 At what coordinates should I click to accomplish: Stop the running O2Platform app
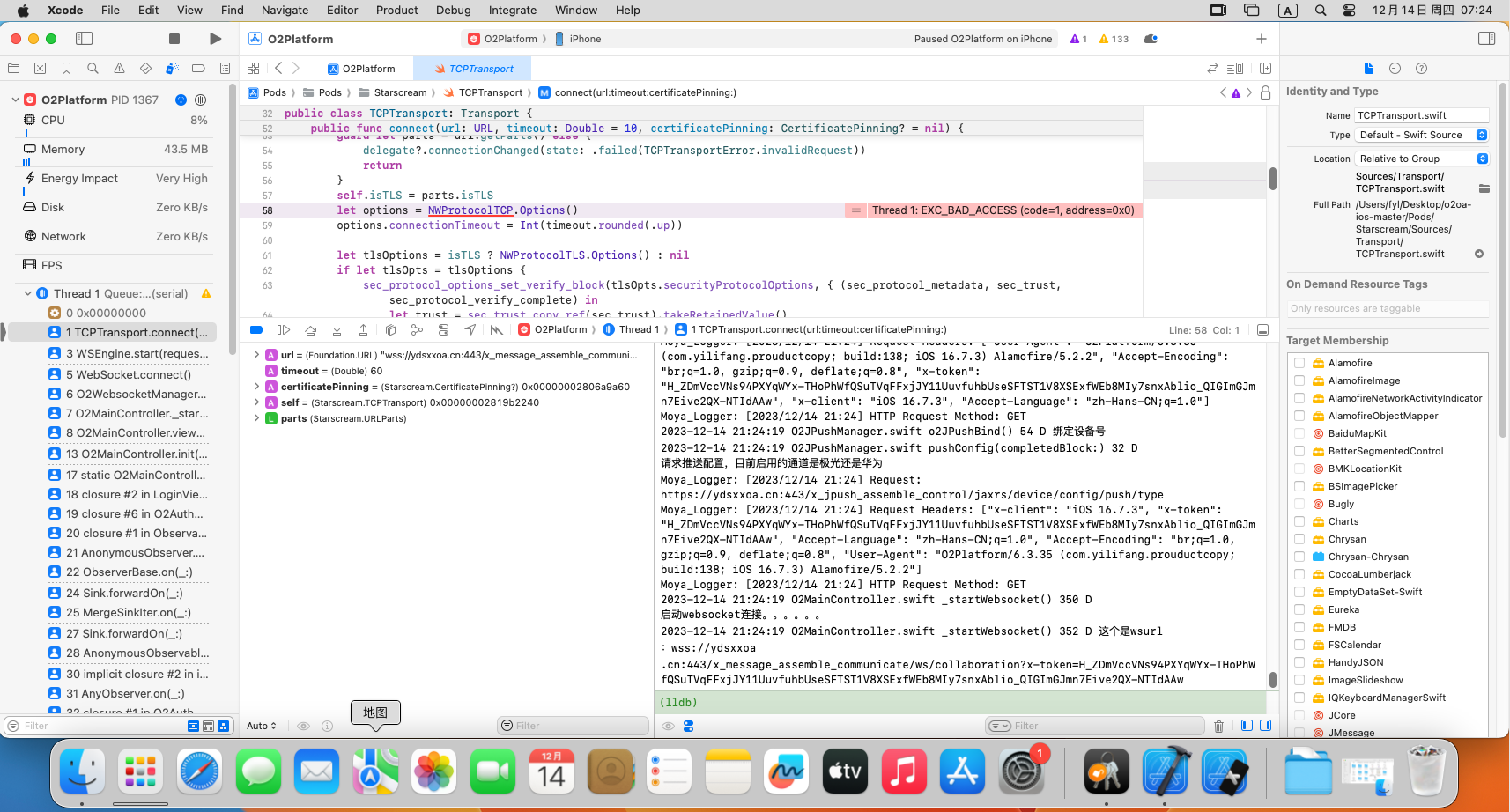174,39
